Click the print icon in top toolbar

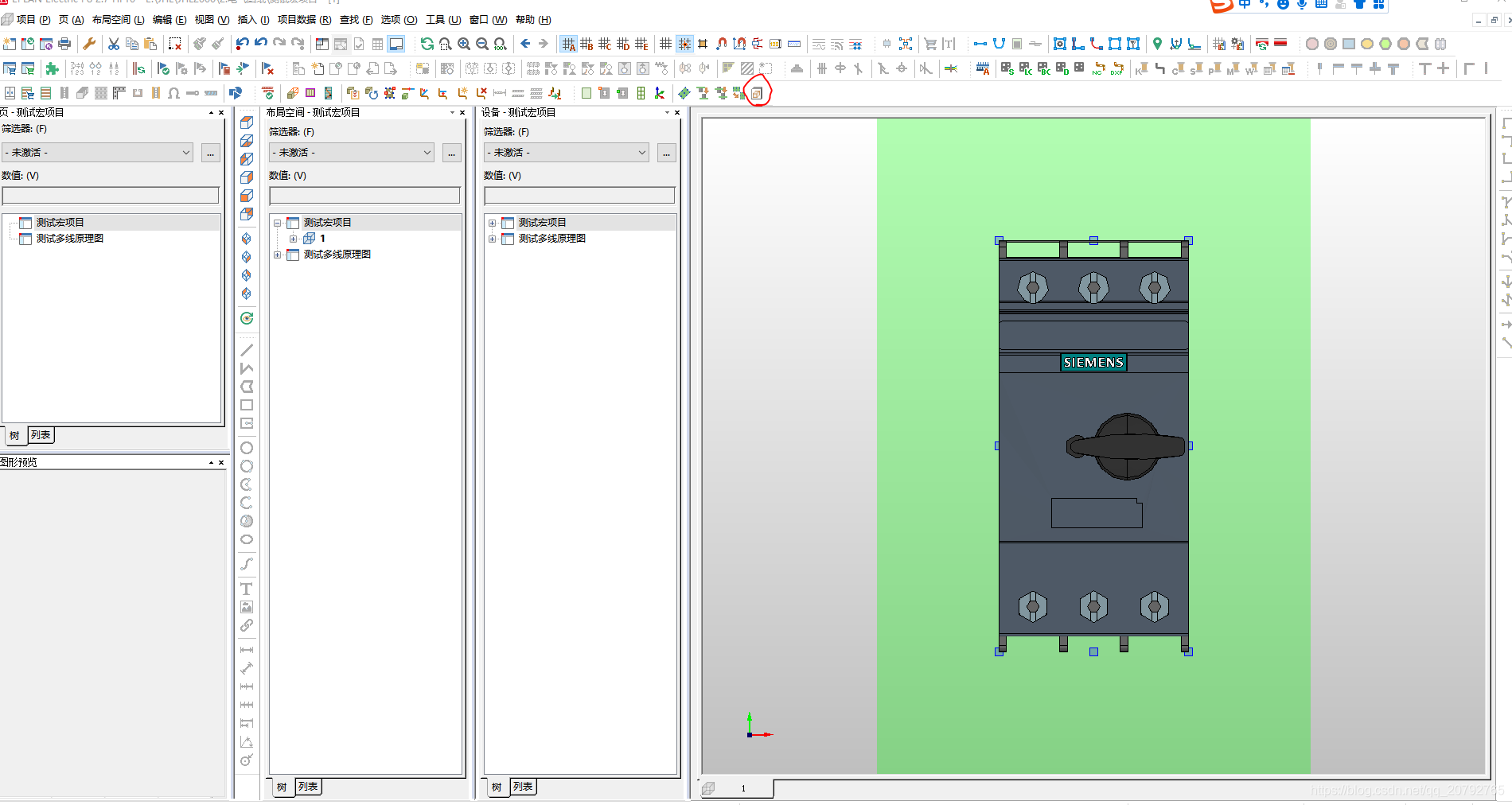tap(64, 44)
